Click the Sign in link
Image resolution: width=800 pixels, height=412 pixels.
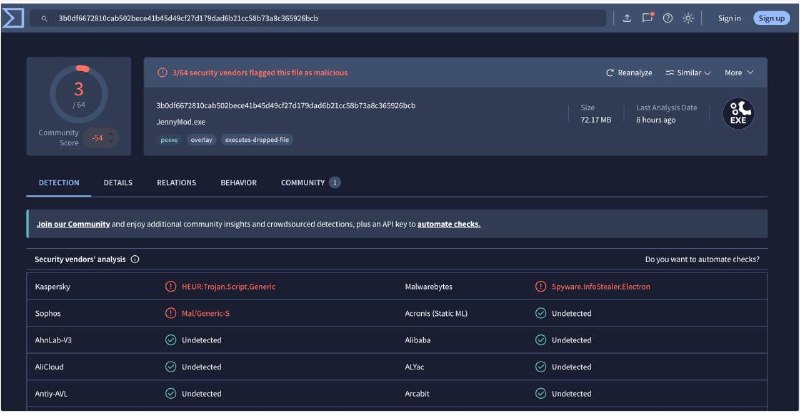click(x=730, y=18)
